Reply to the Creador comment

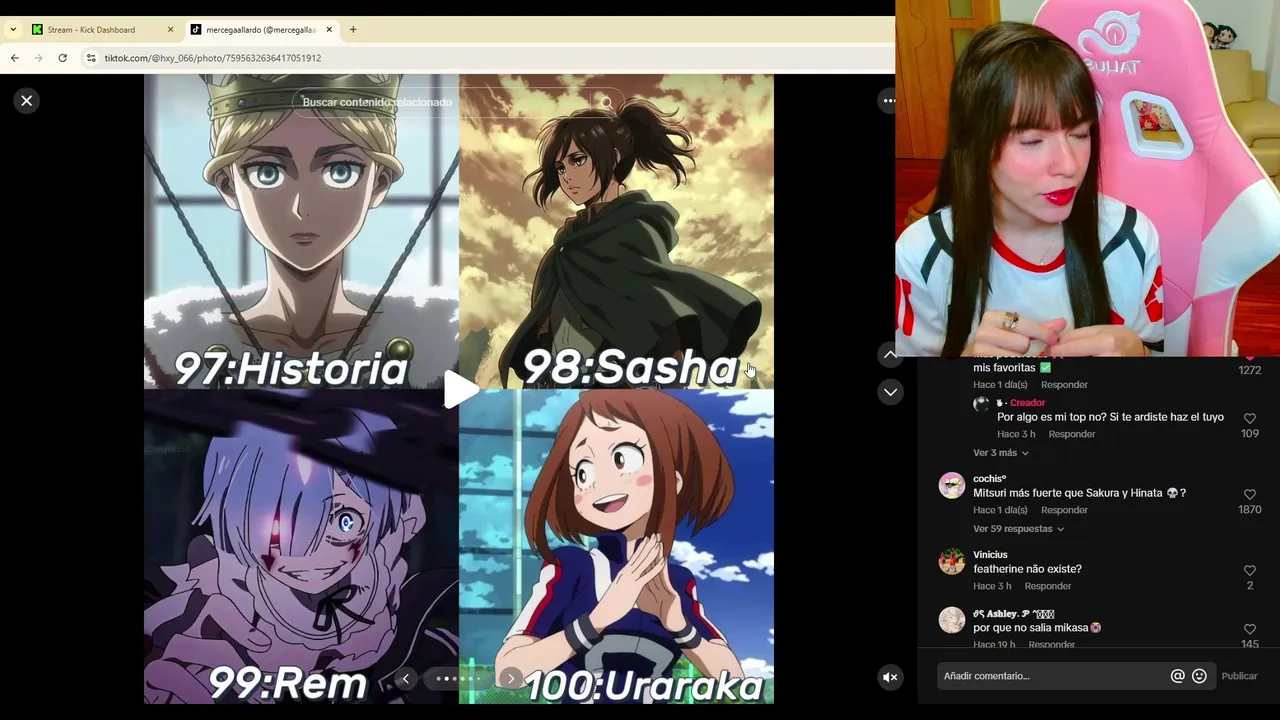pyautogui.click(x=1072, y=434)
